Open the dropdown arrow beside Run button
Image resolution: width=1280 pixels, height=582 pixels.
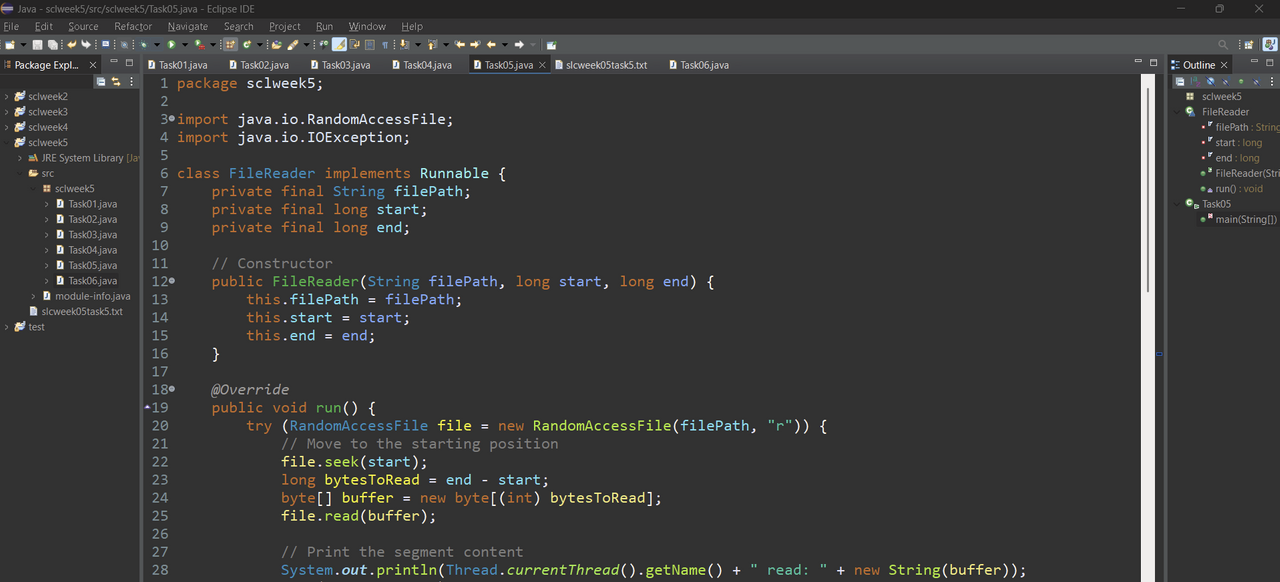[x=185, y=45]
